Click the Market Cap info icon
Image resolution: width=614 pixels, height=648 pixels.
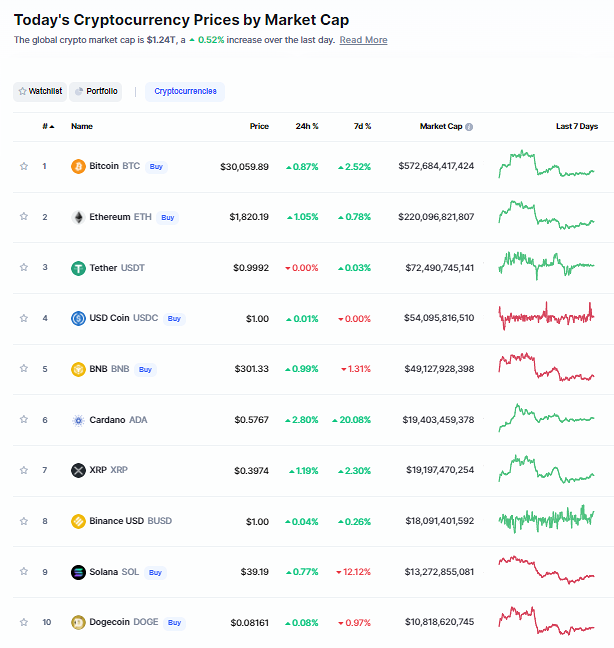469,127
